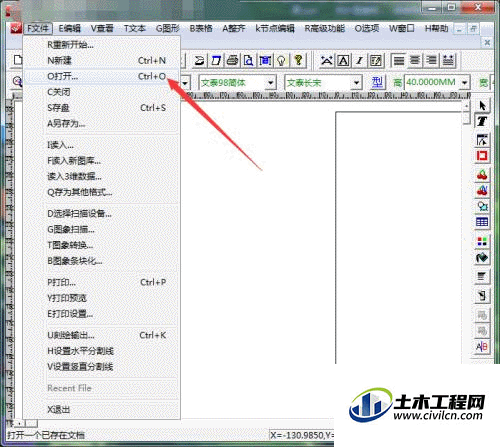
Task: Choose N新建 from the File menu
Action: (x=103, y=60)
